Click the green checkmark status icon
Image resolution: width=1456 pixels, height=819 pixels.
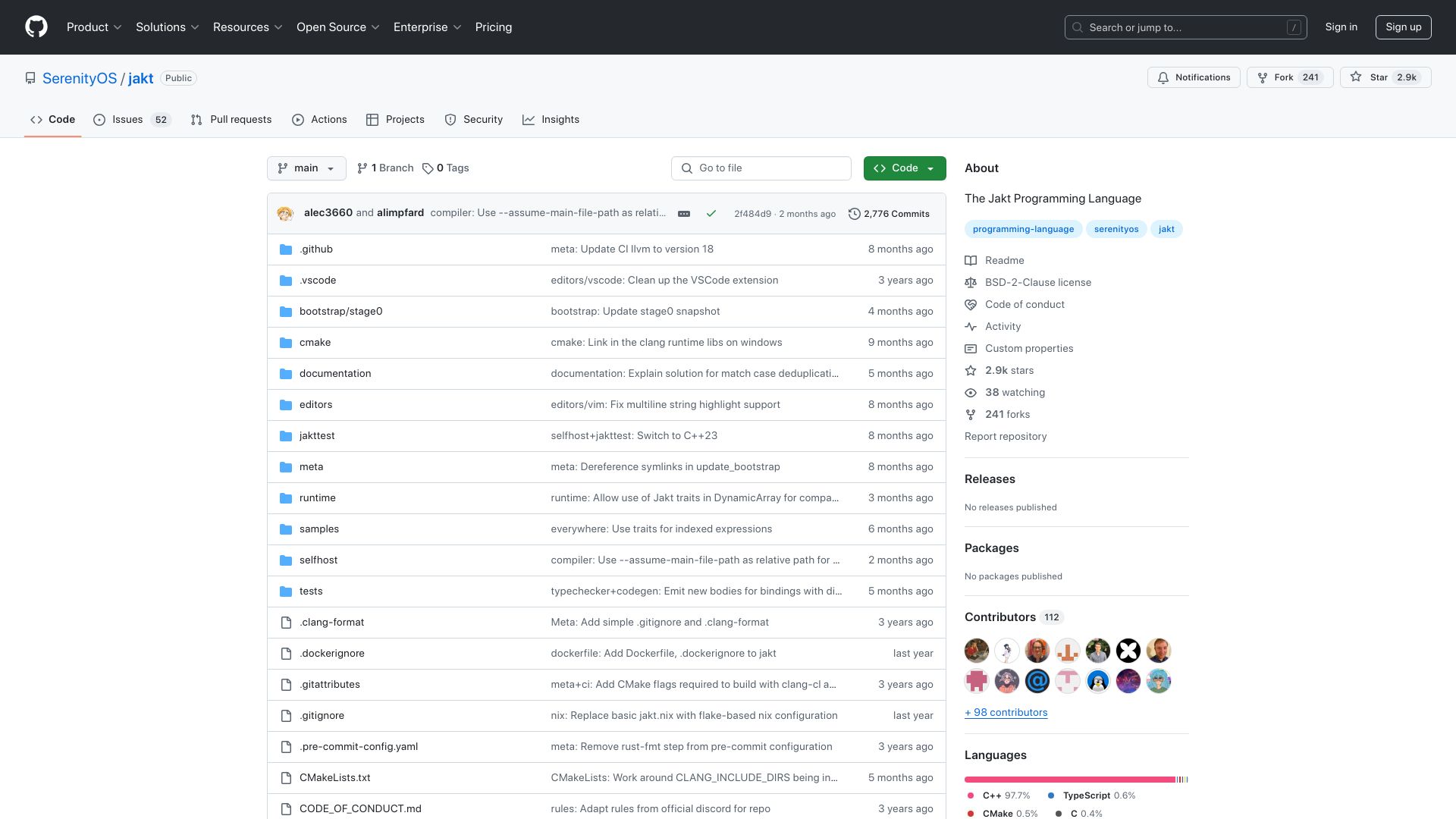coord(711,214)
